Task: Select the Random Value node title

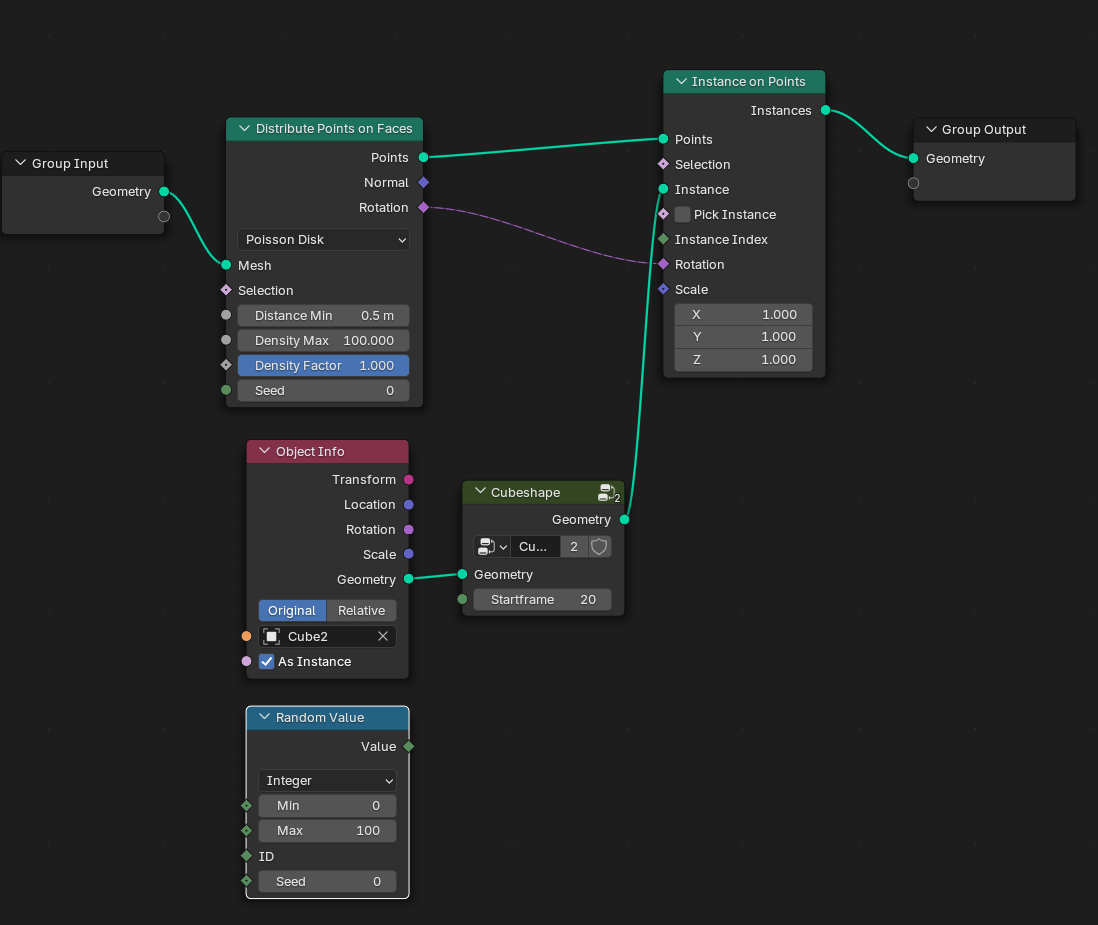Action: (x=320, y=718)
